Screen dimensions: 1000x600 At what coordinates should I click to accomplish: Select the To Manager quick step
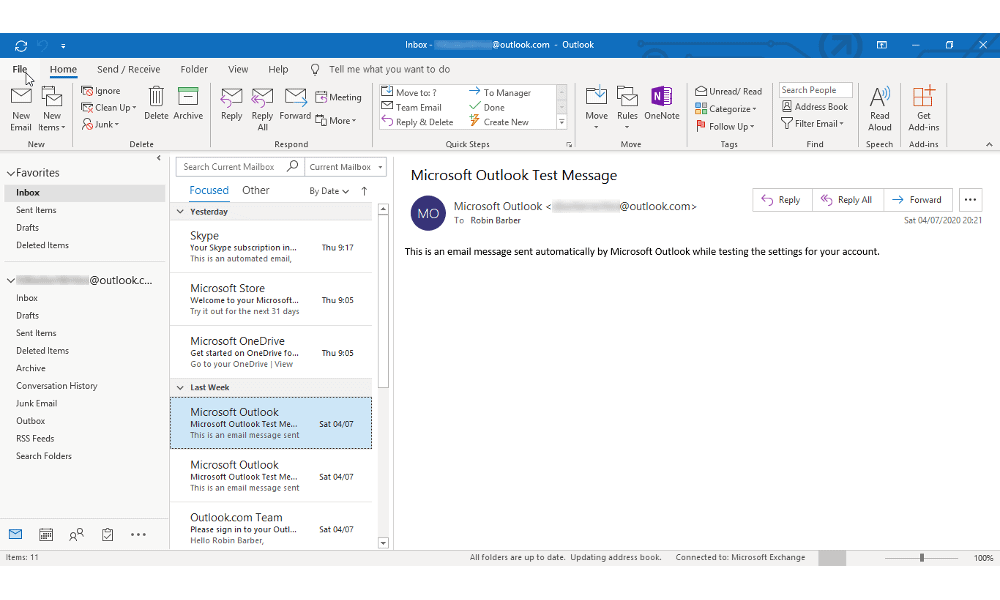[500, 92]
